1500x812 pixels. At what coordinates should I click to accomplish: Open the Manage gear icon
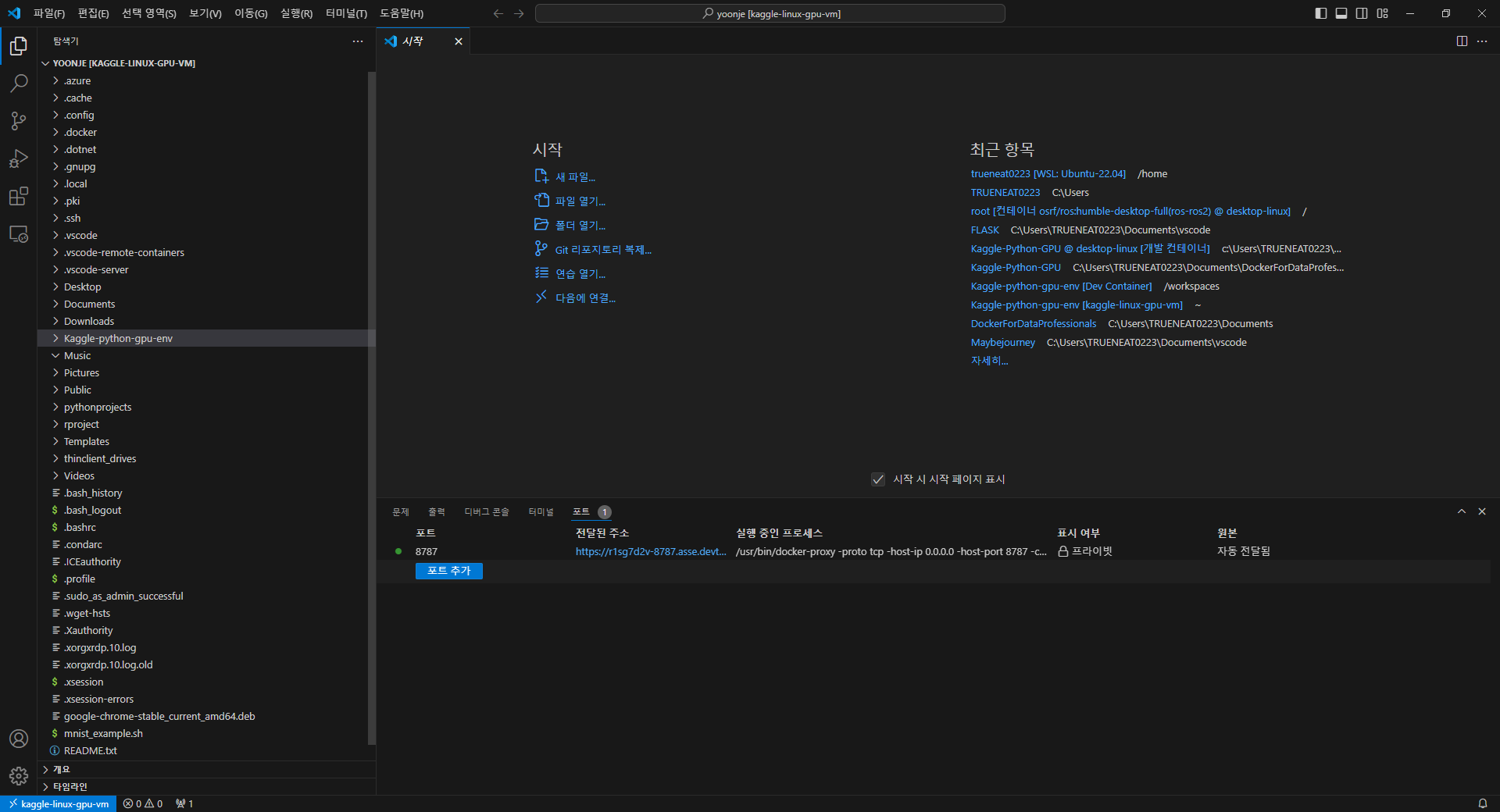coord(19,776)
